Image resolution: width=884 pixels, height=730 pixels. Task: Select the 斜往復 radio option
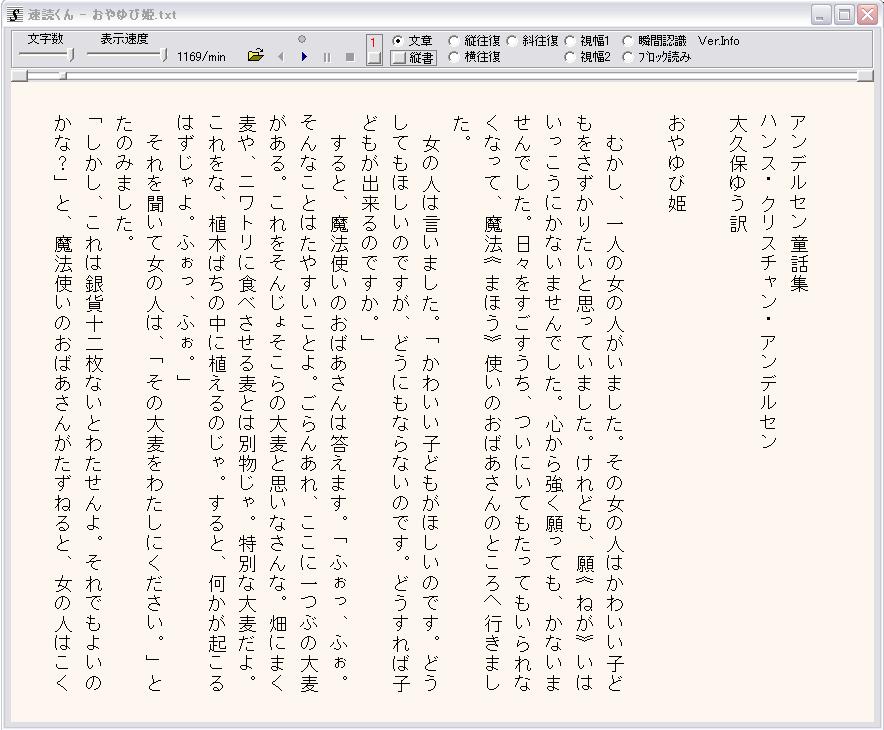point(532,41)
